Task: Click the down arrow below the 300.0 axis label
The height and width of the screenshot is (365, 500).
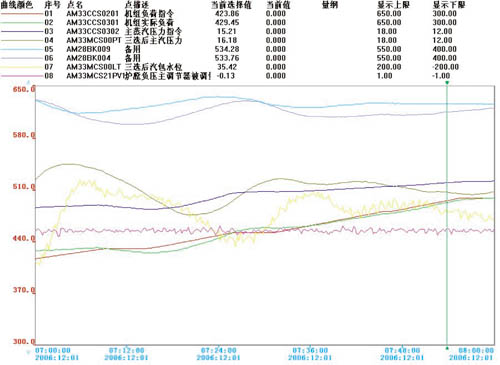Action: (28, 352)
